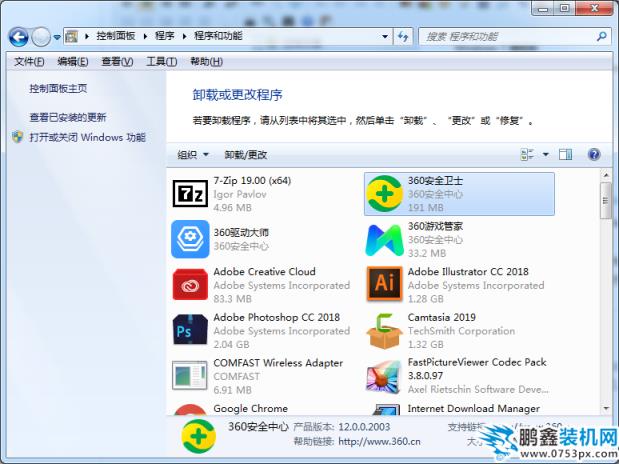Select Google Chrome program name
Screen dimensions: 619x464
[x=251, y=409]
